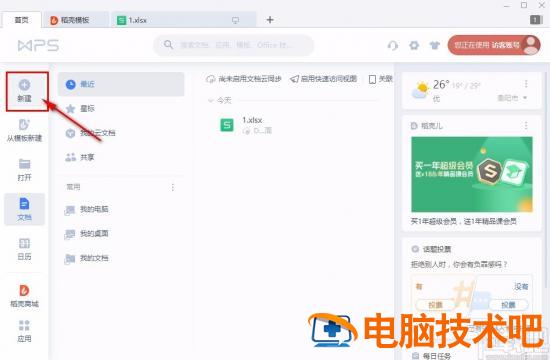Open more options next to 常用

pyautogui.click(x=173, y=187)
